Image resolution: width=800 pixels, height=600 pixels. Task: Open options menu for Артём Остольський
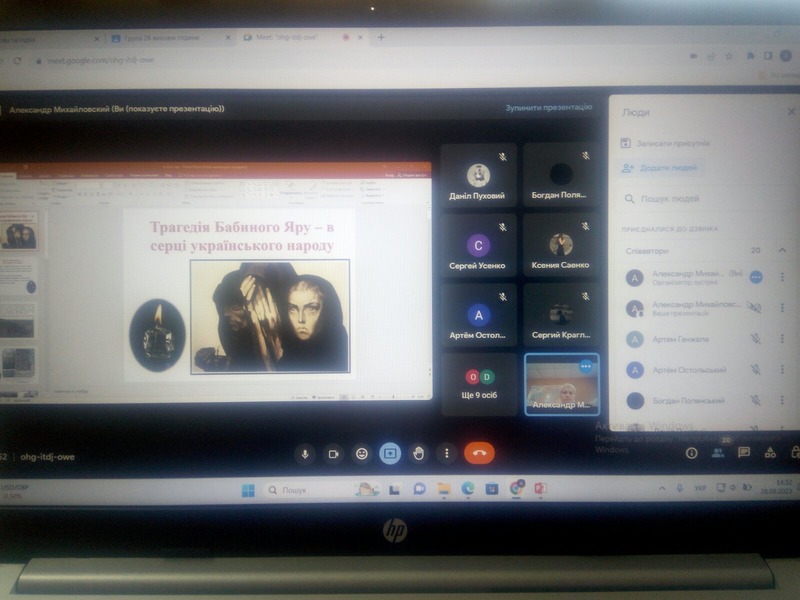click(x=782, y=370)
